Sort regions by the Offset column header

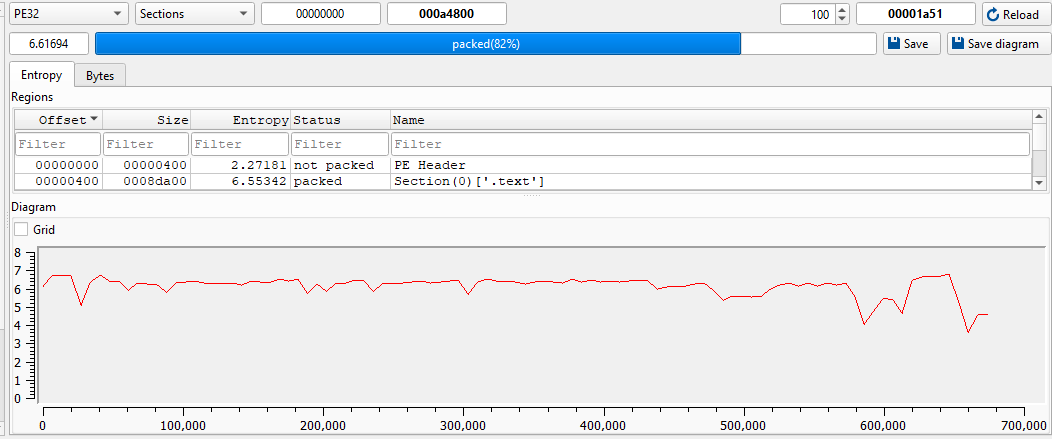58,120
